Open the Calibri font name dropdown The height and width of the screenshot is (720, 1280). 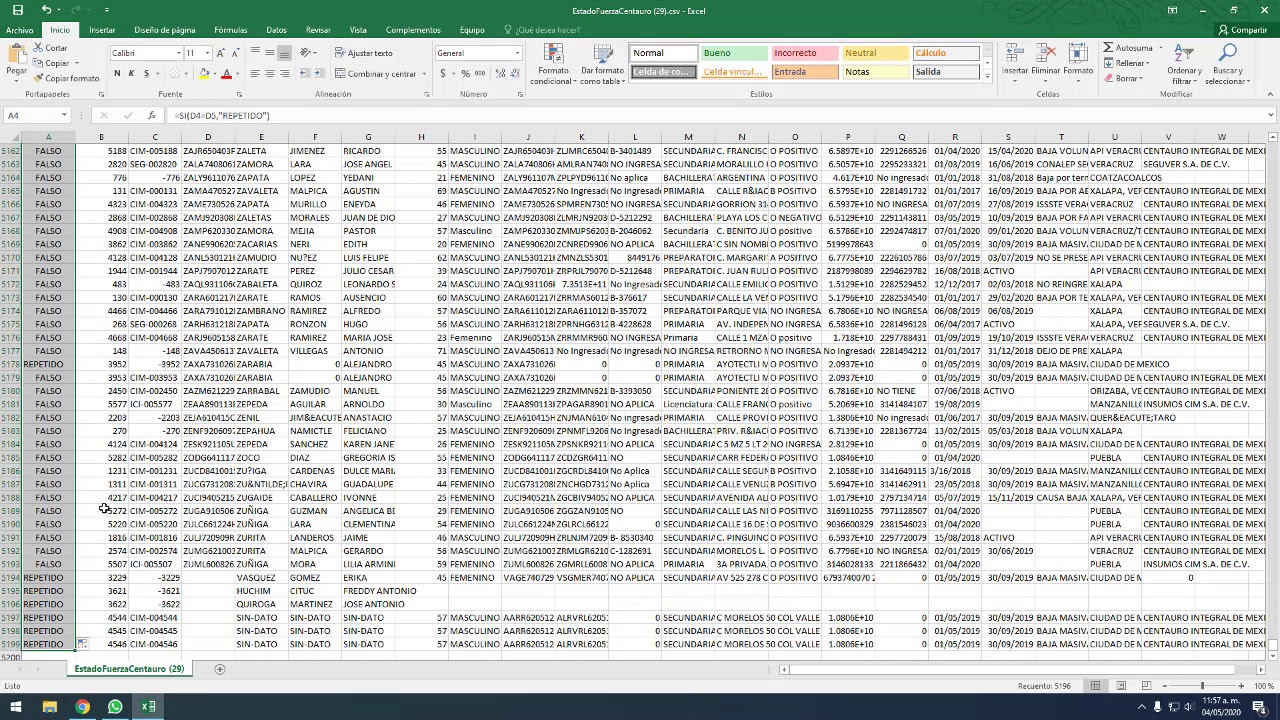point(178,53)
